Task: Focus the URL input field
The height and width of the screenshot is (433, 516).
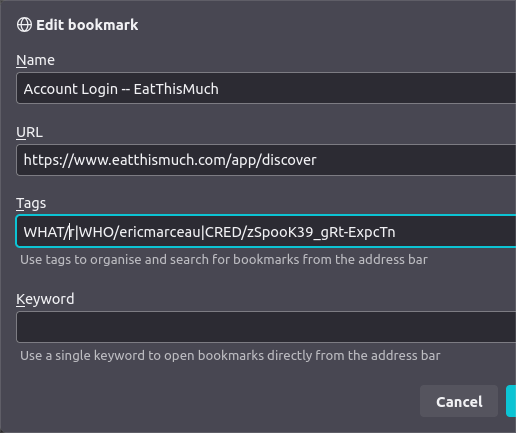Action: coord(266,160)
